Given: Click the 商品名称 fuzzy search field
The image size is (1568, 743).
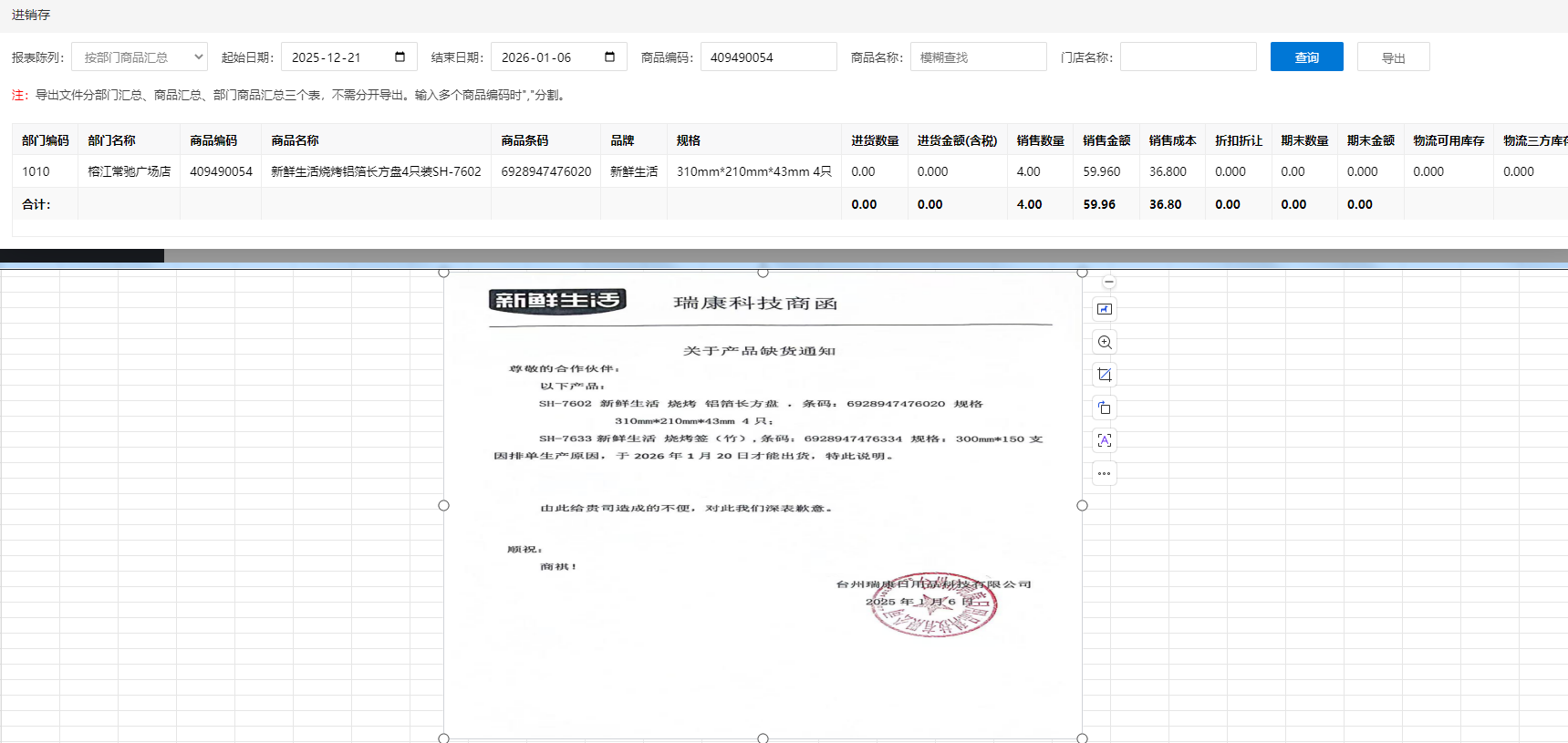Looking at the screenshot, I should [x=978, y=57].
